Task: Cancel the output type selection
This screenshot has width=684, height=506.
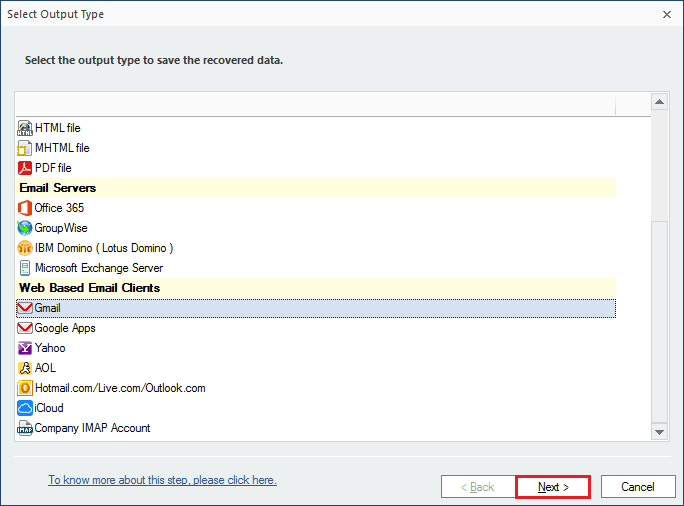Action: click(x=637, y=487)
